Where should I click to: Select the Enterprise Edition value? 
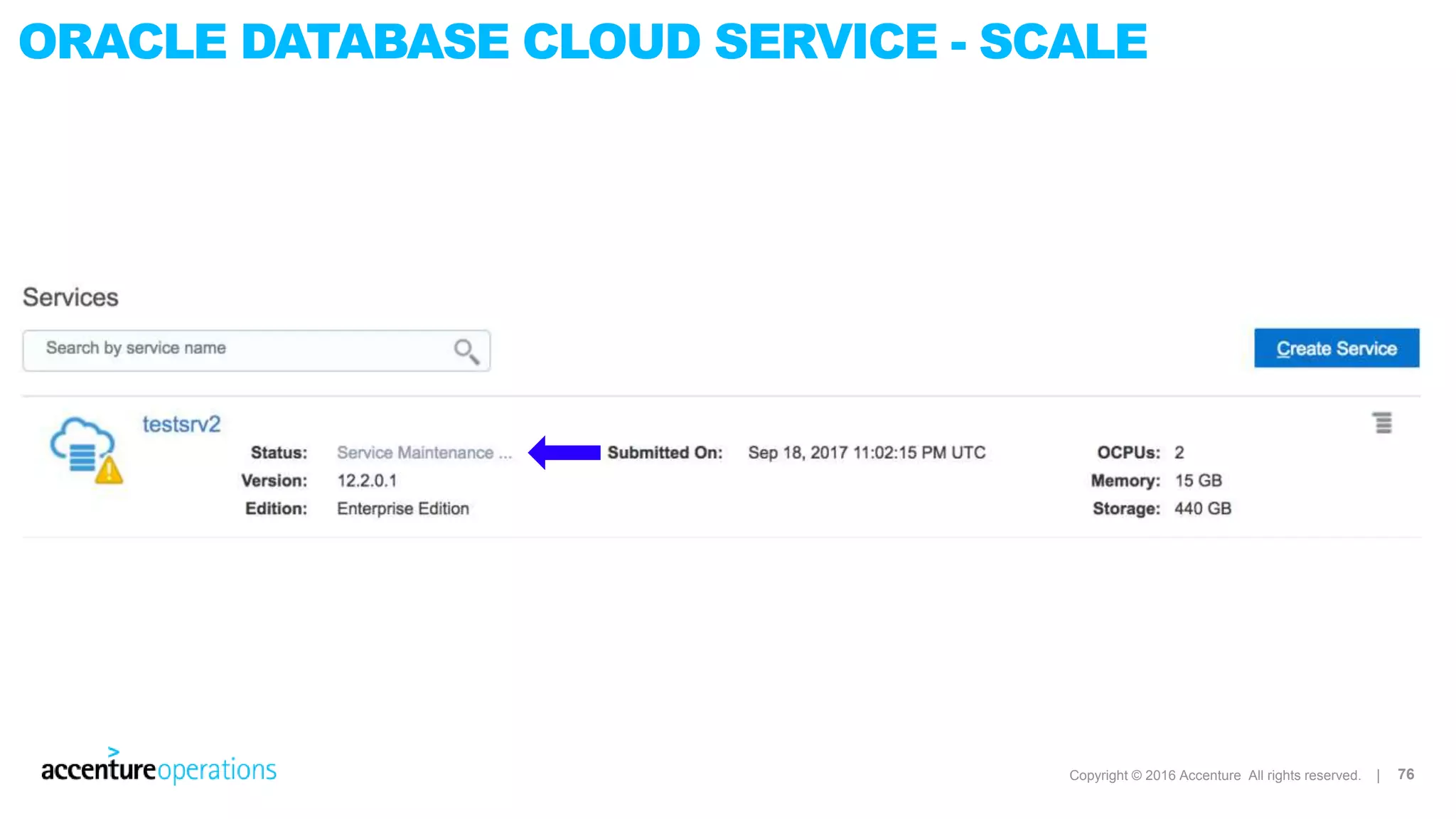tap(403, 509)
